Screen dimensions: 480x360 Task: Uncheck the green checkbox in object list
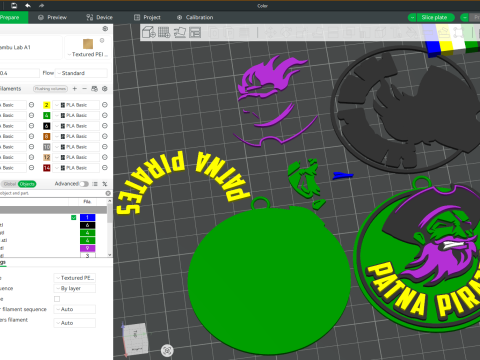coord(74,218)
